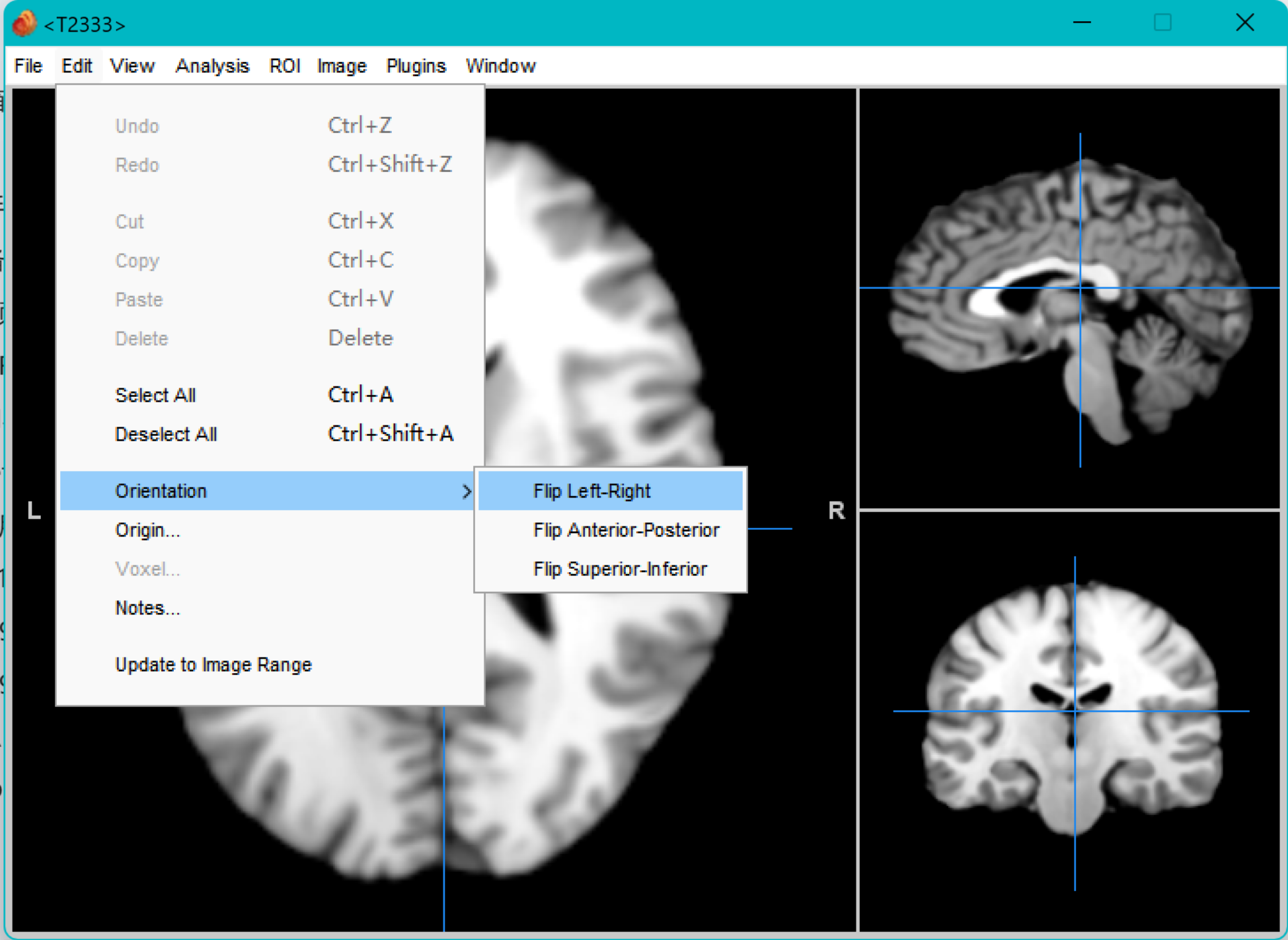1288x940 pixels.
Task: Choose Update to Image Range
Action: coord(213,665)
